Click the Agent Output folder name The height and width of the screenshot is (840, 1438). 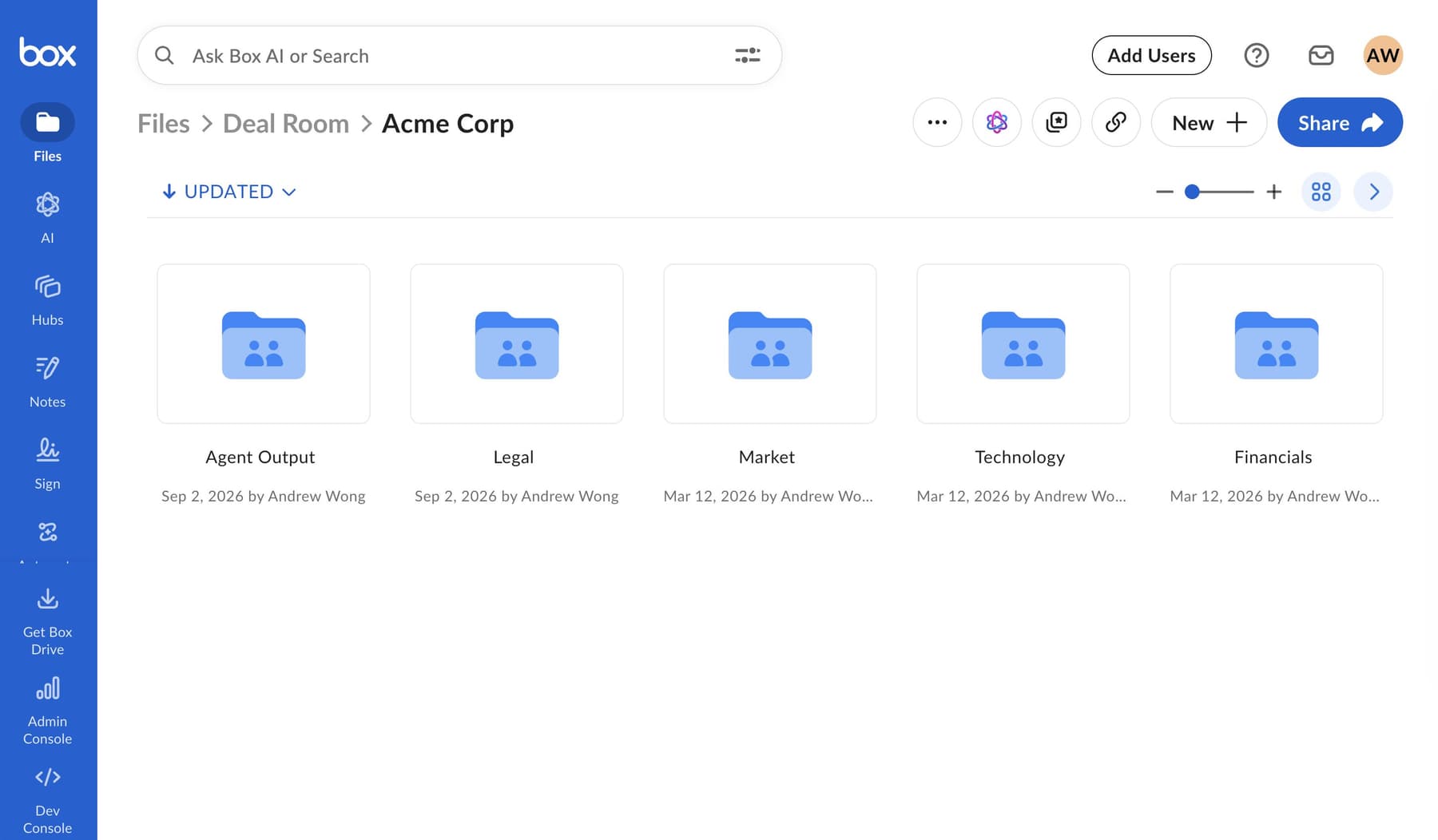pyautogui.click(x=260, y=457)
